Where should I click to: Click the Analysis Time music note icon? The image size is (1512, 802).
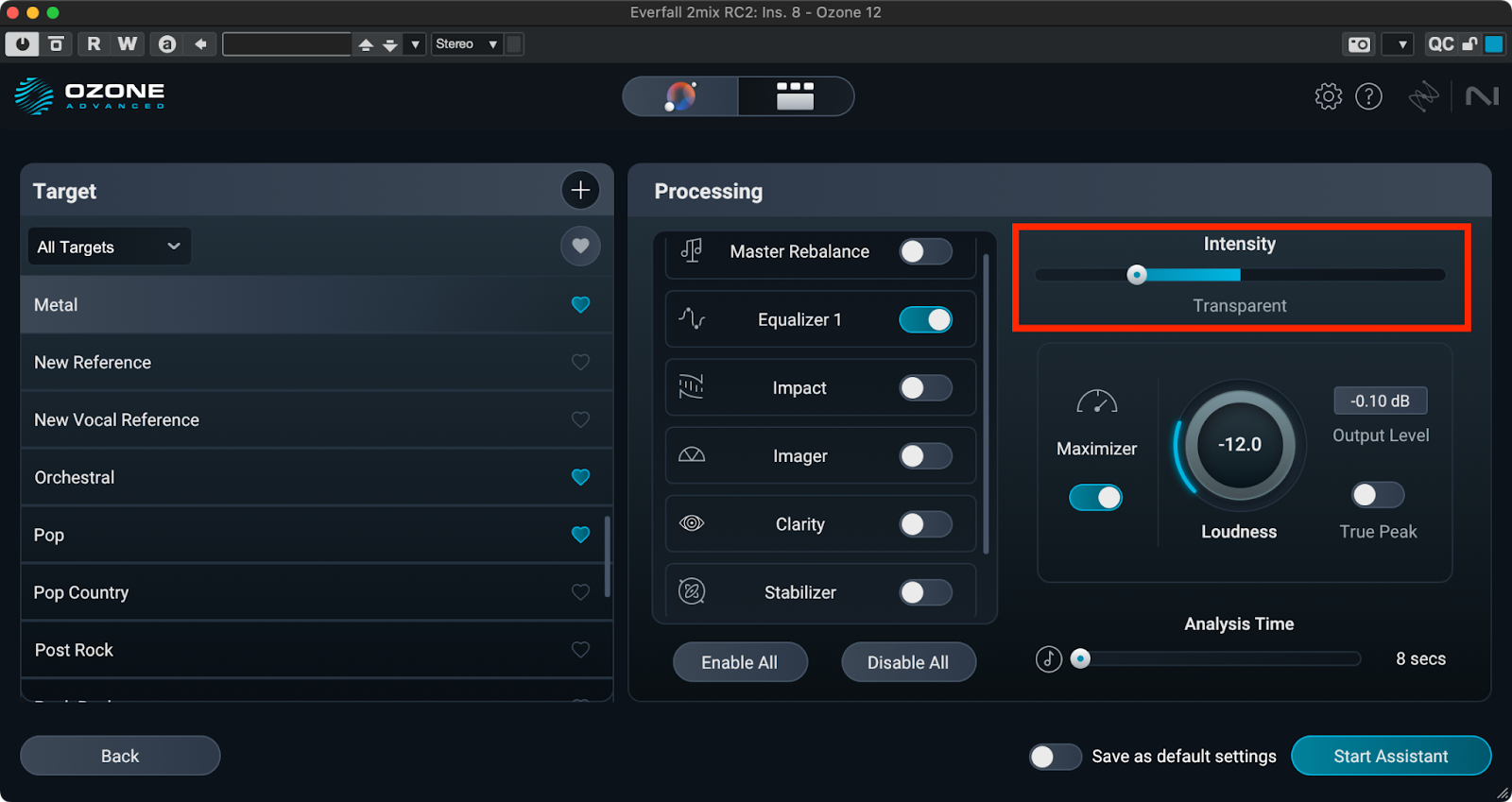click(x=1049, y=659)
